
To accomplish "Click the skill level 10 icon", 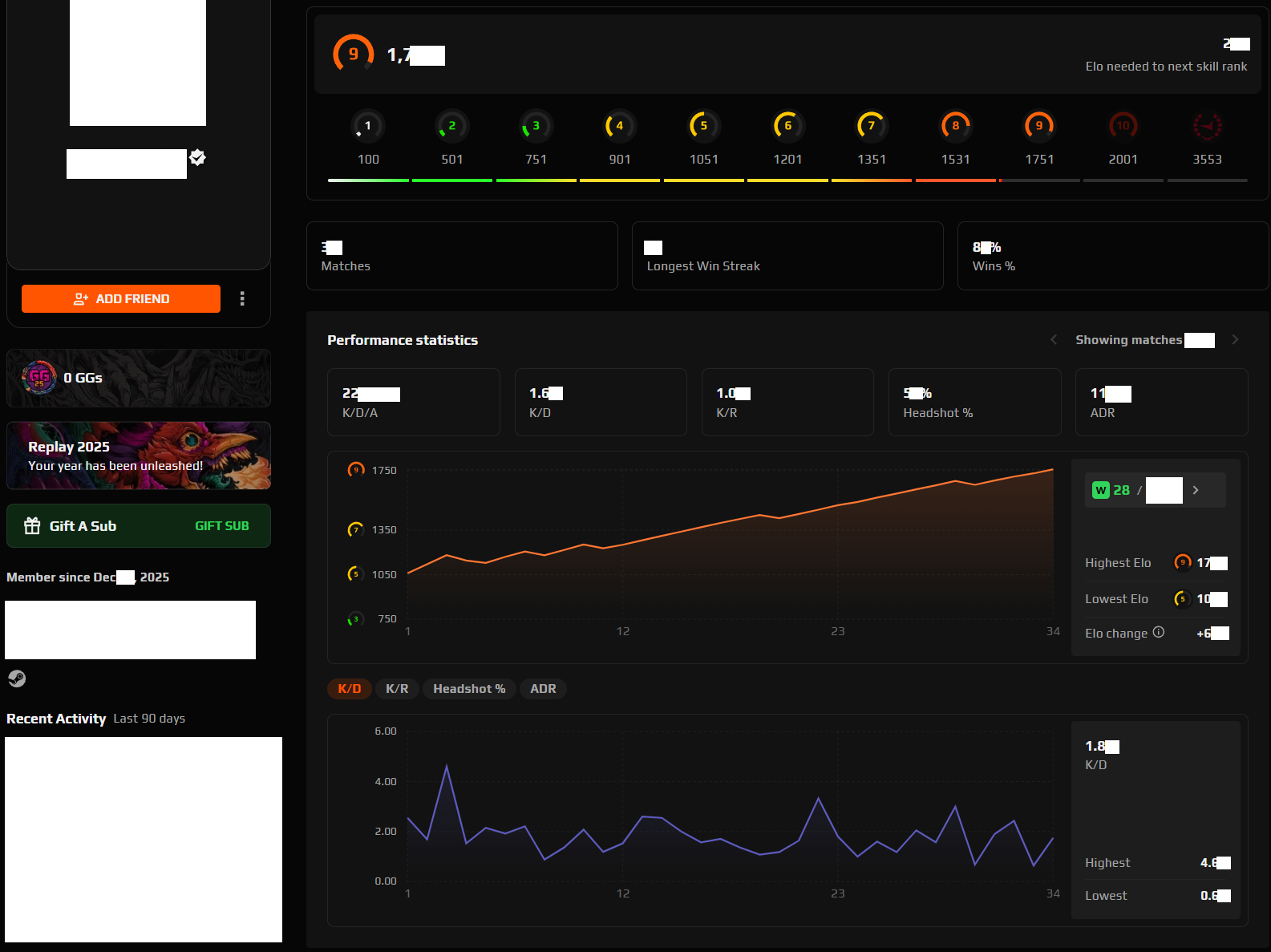I will pos(1123,126).
